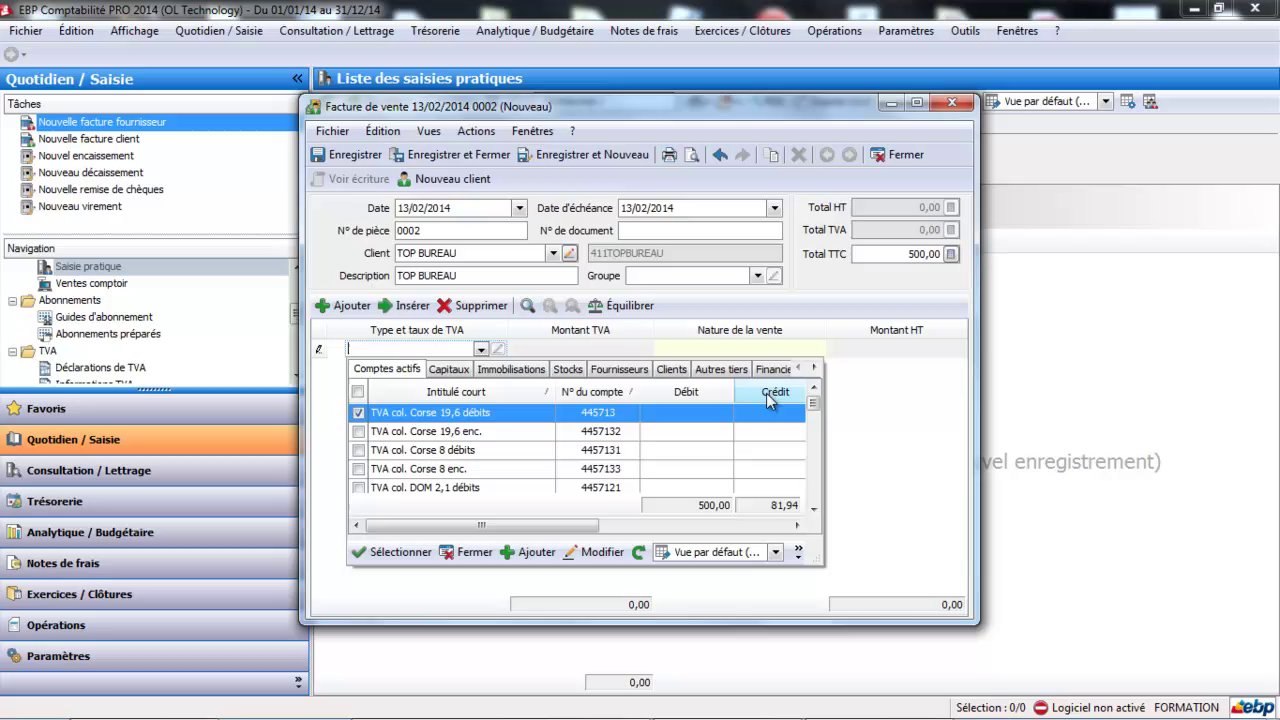The width and height of the screenshot is (1280, 720).
Task: Switch to the Fournisseurs tab
Action: coord(619,370)
